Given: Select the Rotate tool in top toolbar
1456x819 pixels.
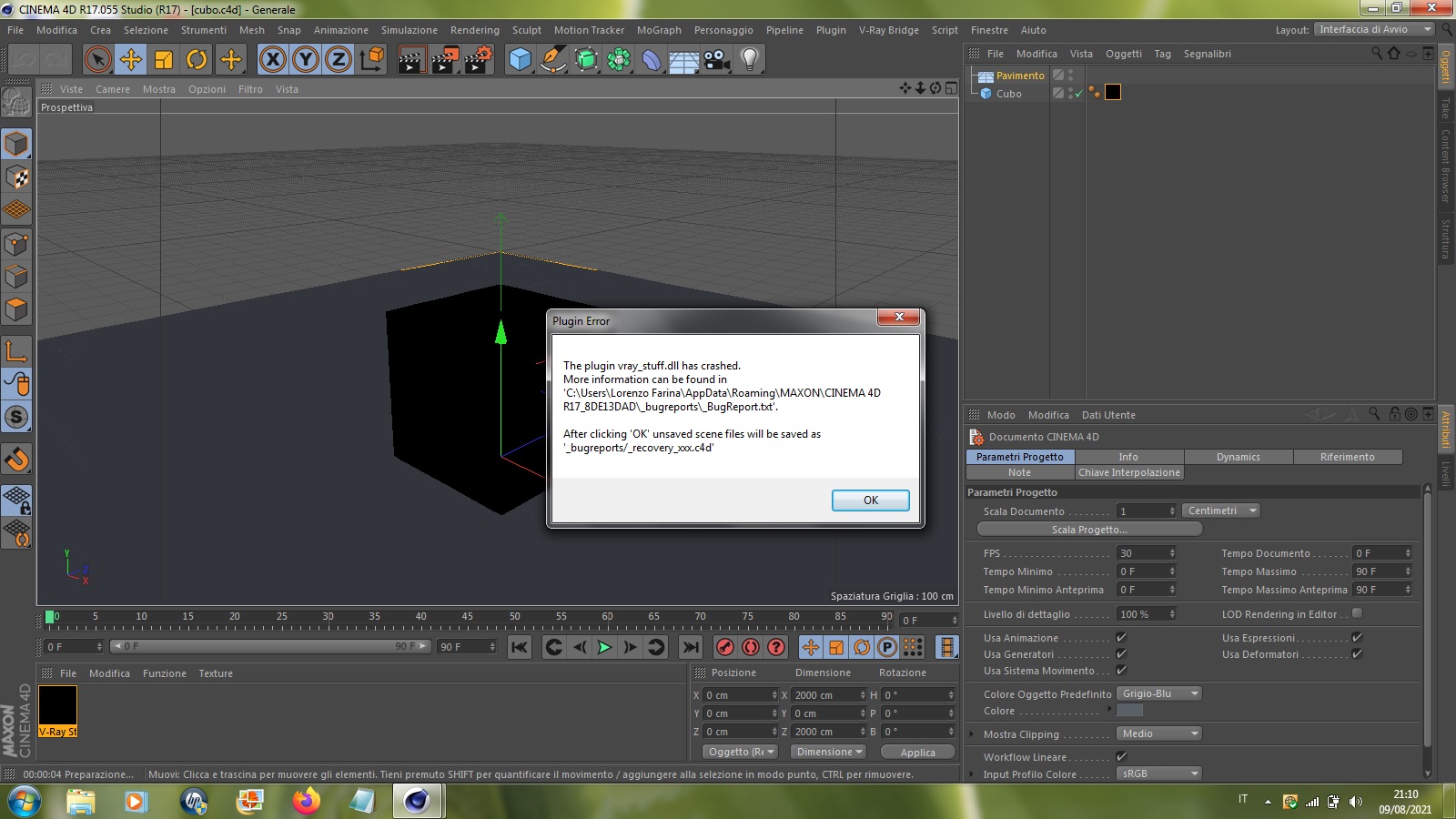Looking at the screenshot, I should (197, 60).
